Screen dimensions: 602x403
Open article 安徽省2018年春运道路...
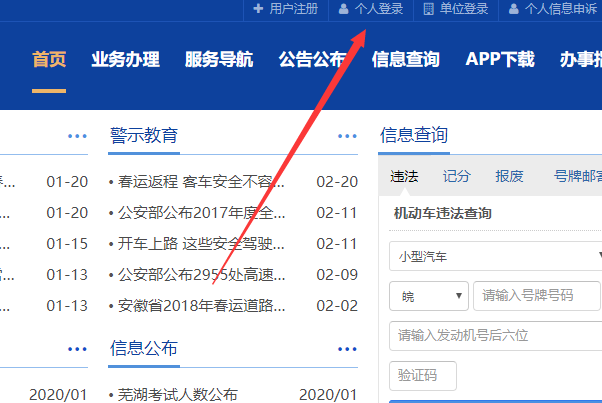[x=201, y=306]
